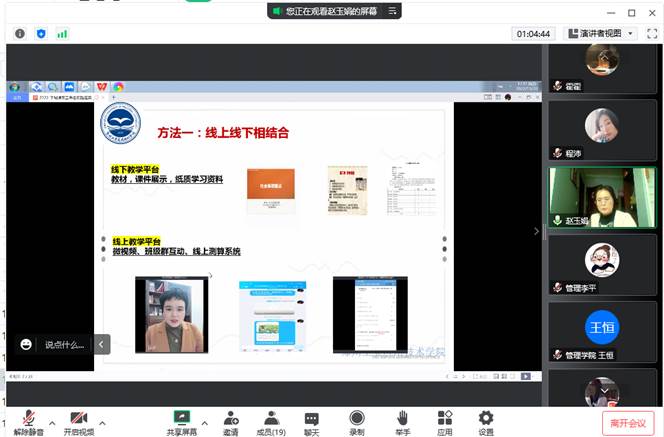Open the 演讲者视图 view dropdown

coord(600,33)
